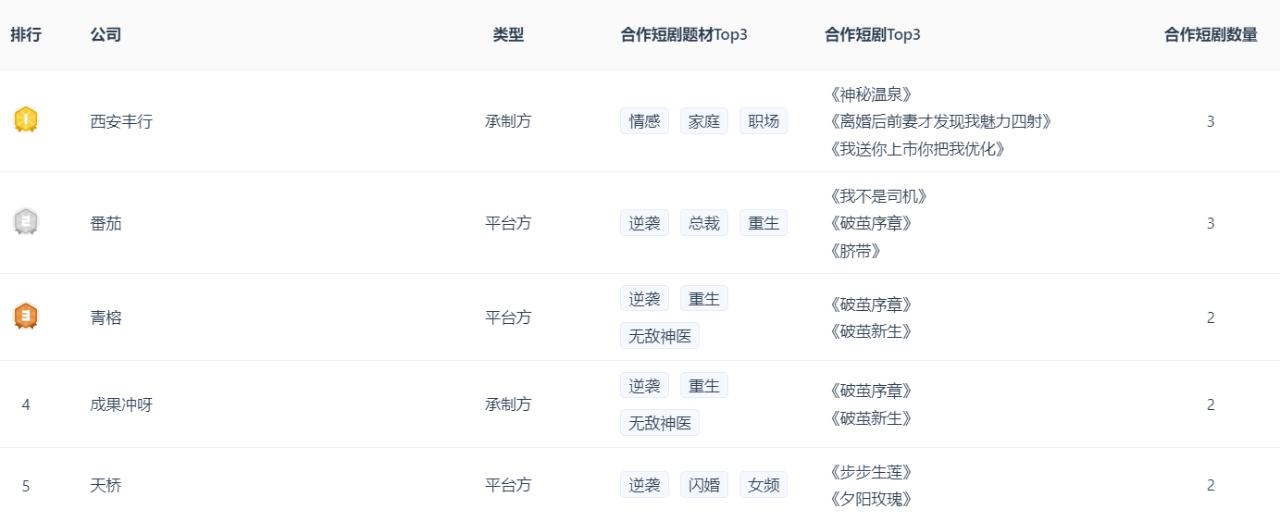
Task: Click the 女频 genre tag
Action: [763, 486]
